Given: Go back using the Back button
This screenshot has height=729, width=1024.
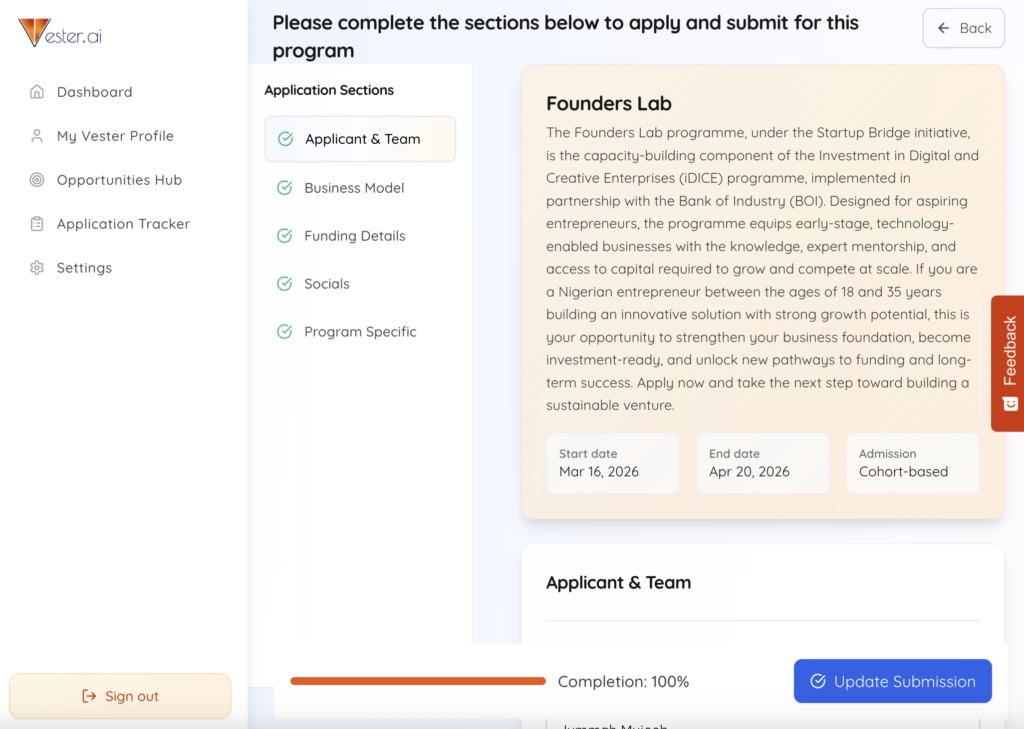Looking at the screenshot, I should point(963,28).
